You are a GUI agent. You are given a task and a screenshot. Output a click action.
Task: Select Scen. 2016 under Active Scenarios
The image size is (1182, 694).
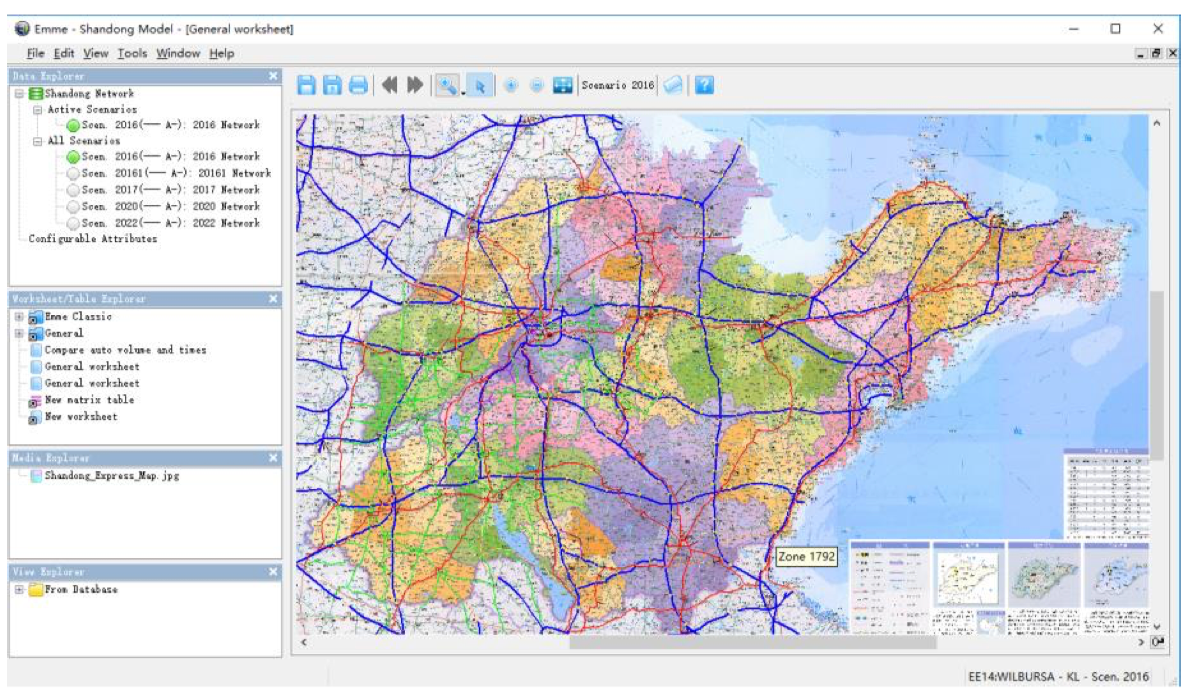(170, 125)
